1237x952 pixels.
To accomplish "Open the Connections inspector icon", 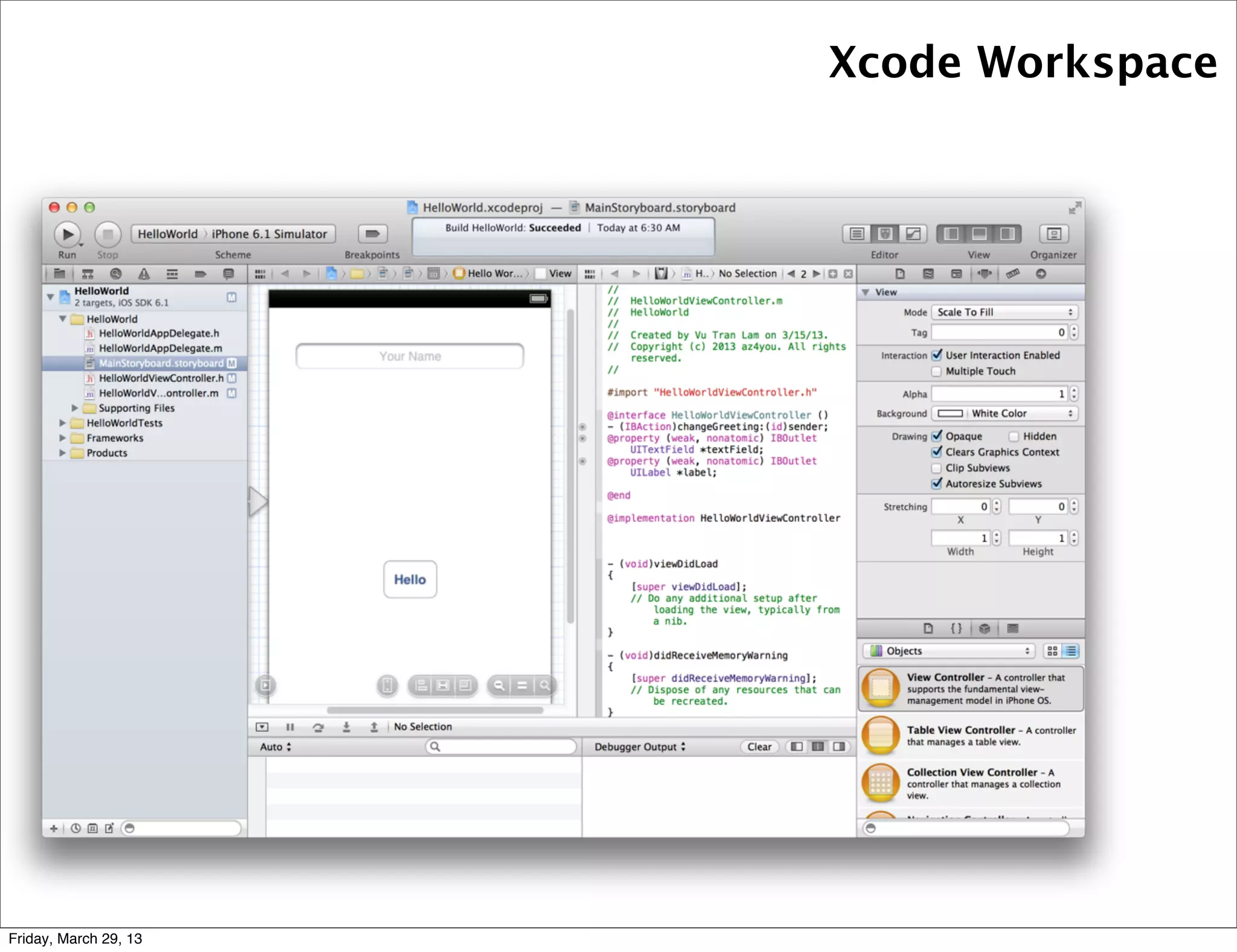I will [x=1041, y=274].
